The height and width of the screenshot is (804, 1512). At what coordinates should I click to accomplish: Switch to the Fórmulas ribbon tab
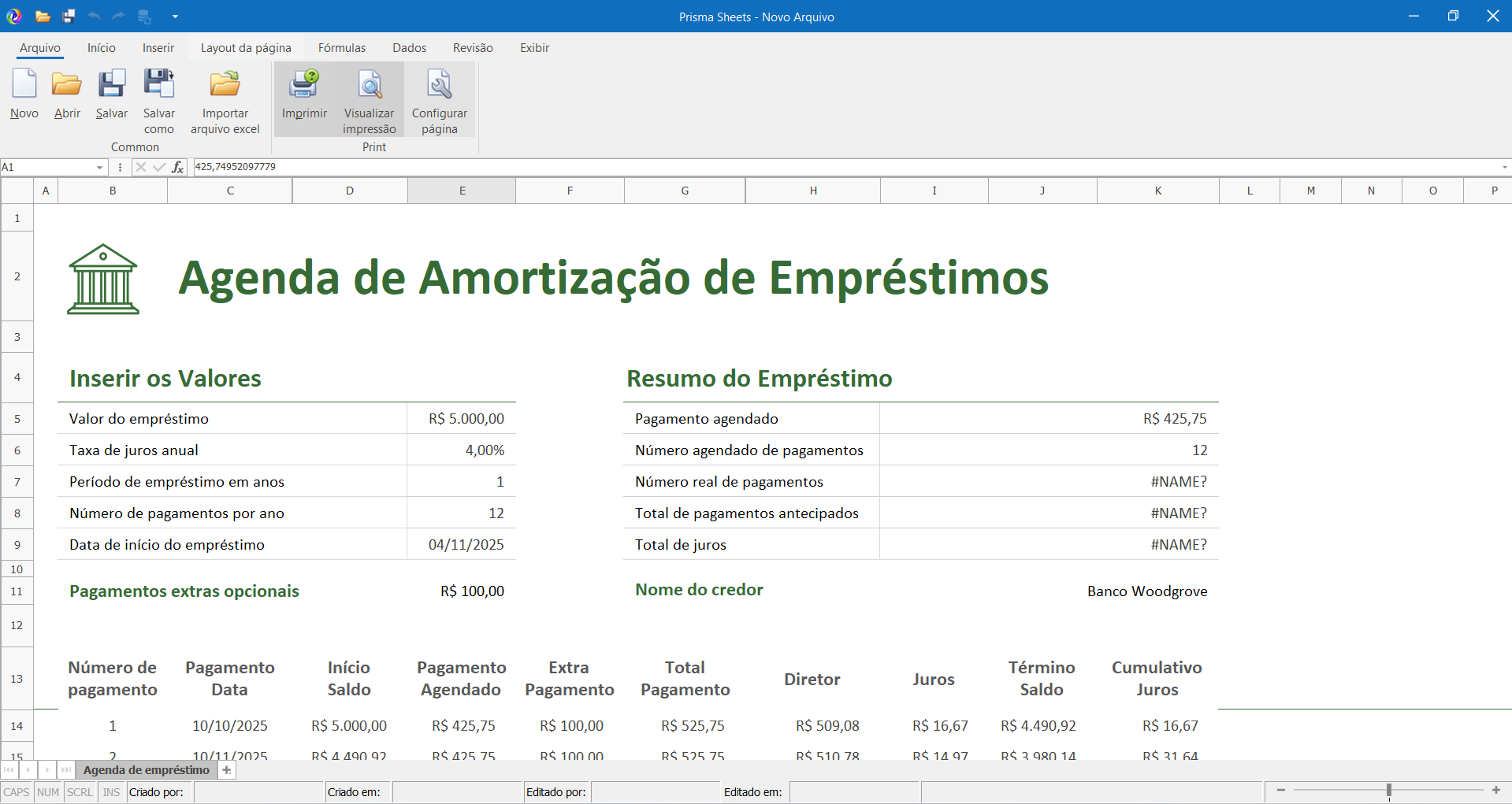click(341, 48)
